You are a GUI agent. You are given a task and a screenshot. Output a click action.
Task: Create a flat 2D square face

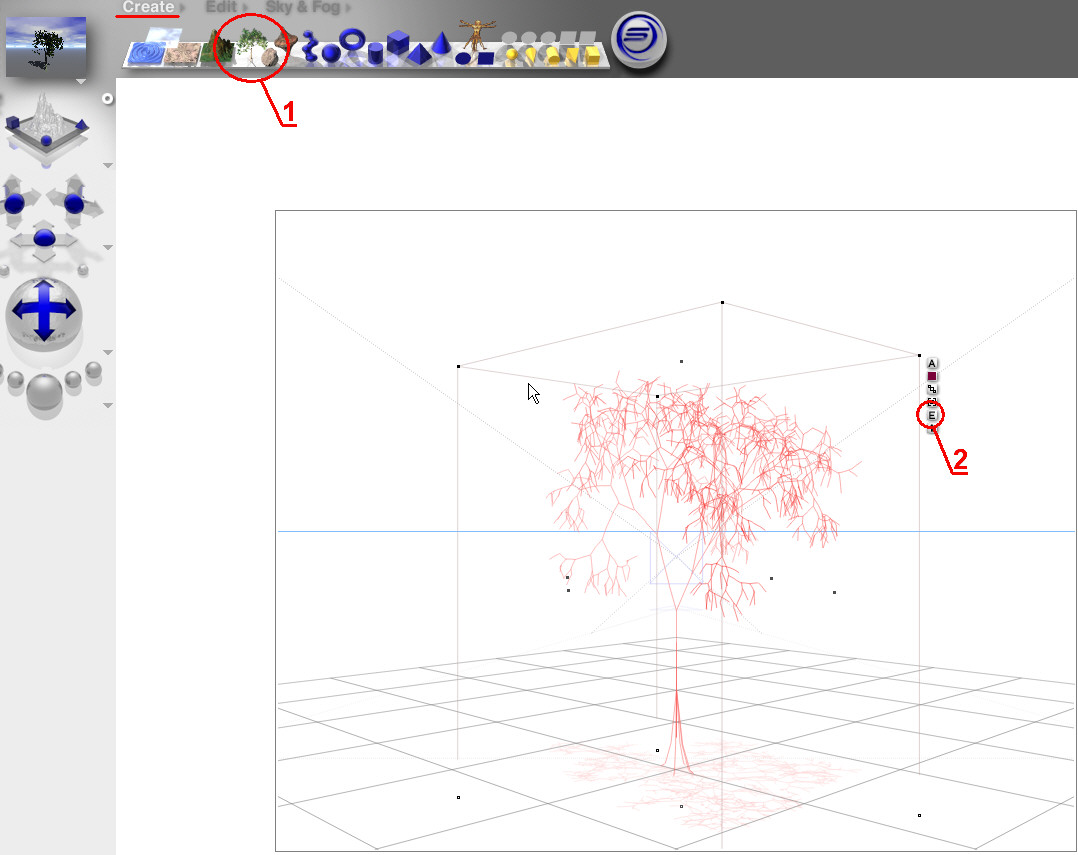point(486,58)
